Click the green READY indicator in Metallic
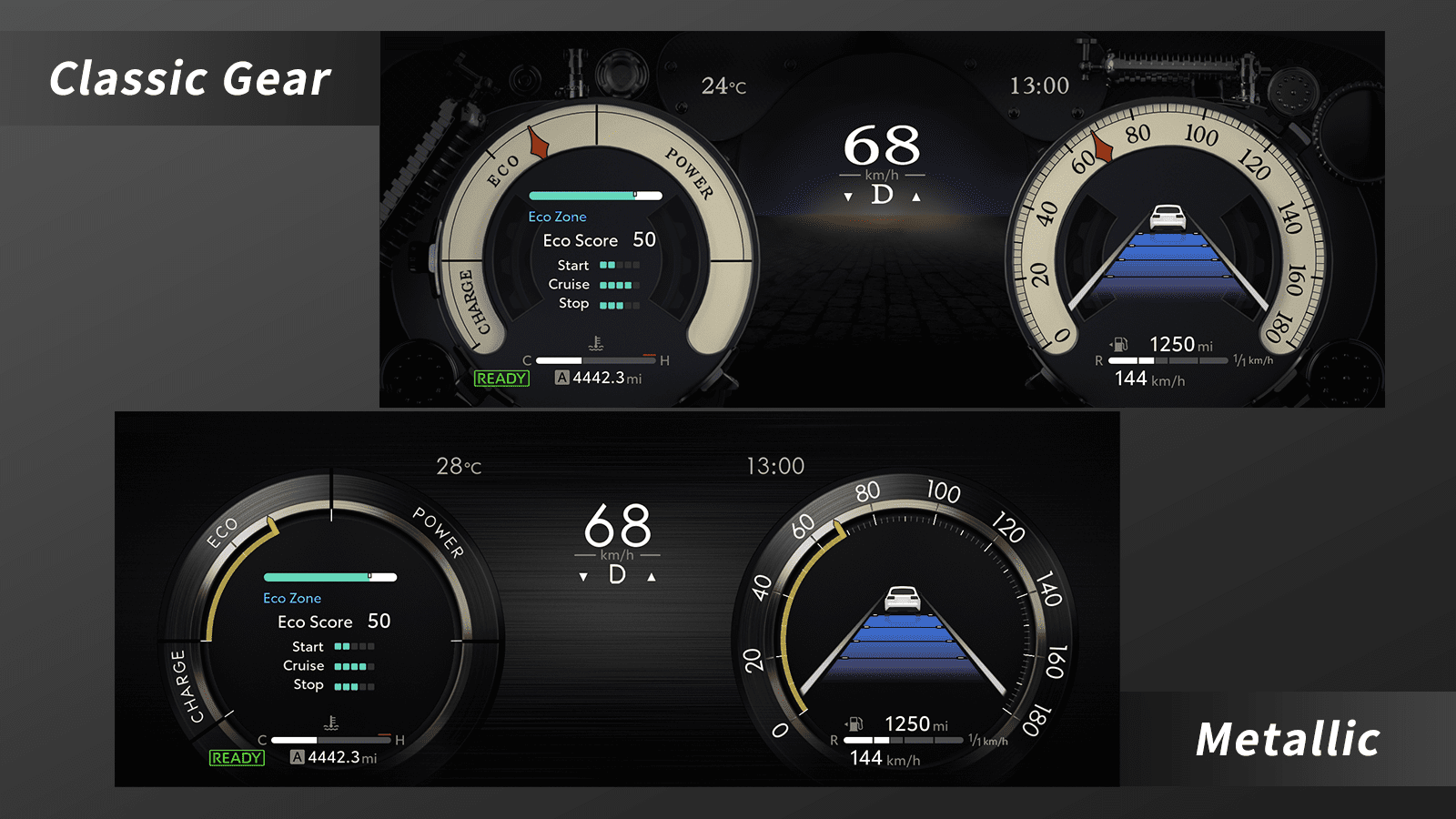The image size is (1456, 819). coord(237,758)
